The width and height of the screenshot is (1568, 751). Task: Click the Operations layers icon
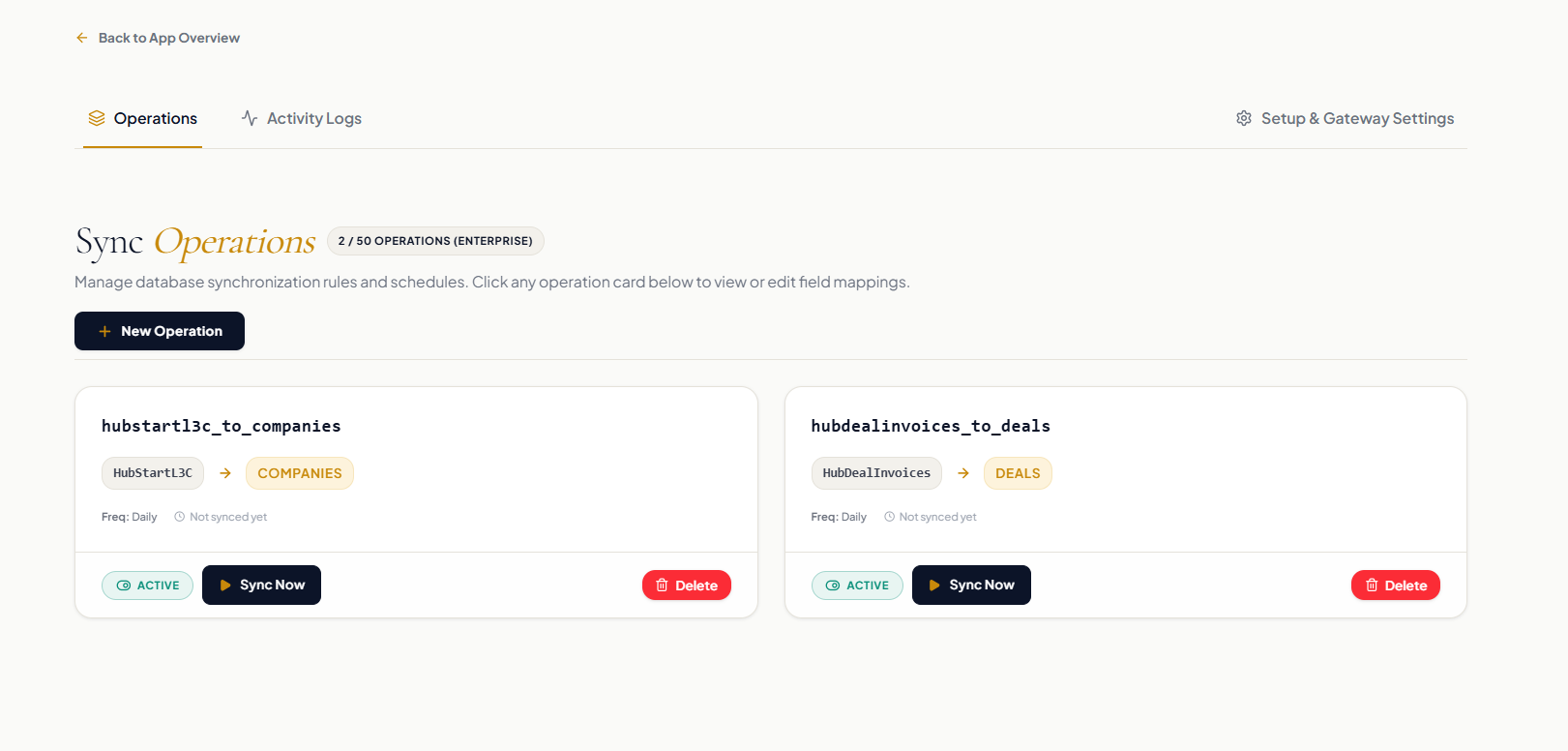tap(97, 118)
